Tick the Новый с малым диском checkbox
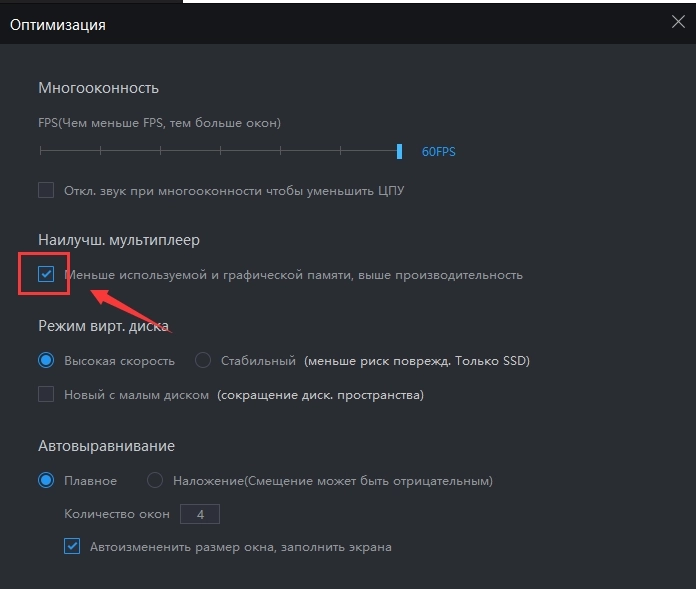This screenshot has height=589, width=696. [46, 395]
